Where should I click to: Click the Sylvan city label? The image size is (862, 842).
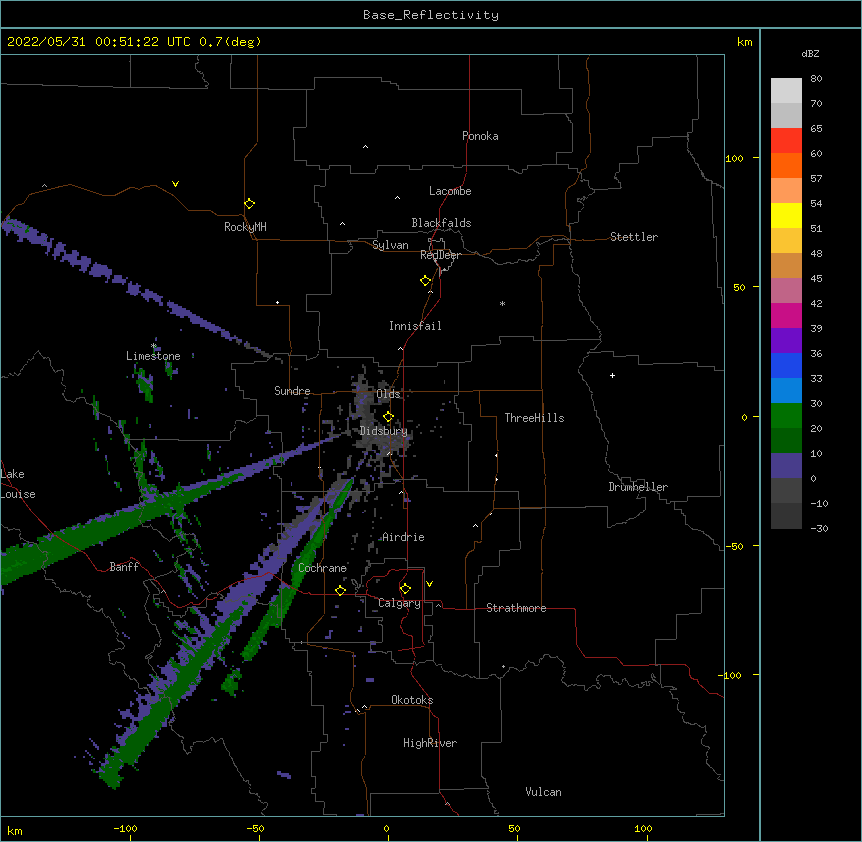[x=390, y=245]
